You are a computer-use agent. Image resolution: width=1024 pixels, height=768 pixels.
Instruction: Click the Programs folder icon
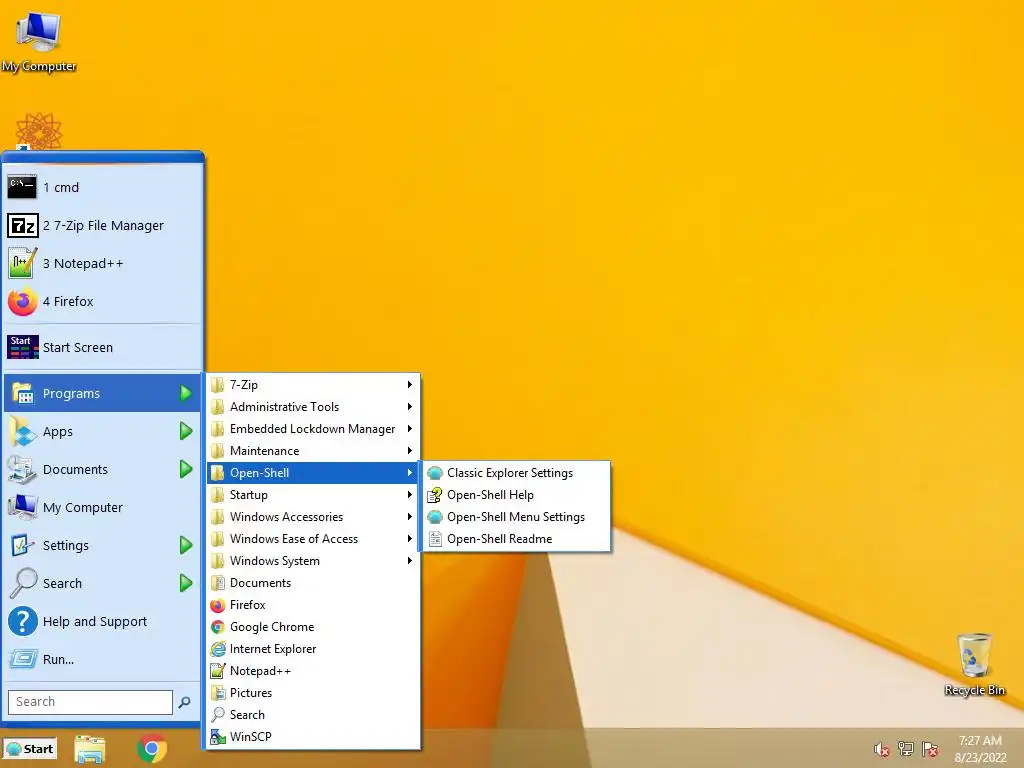tap(22, 393)
